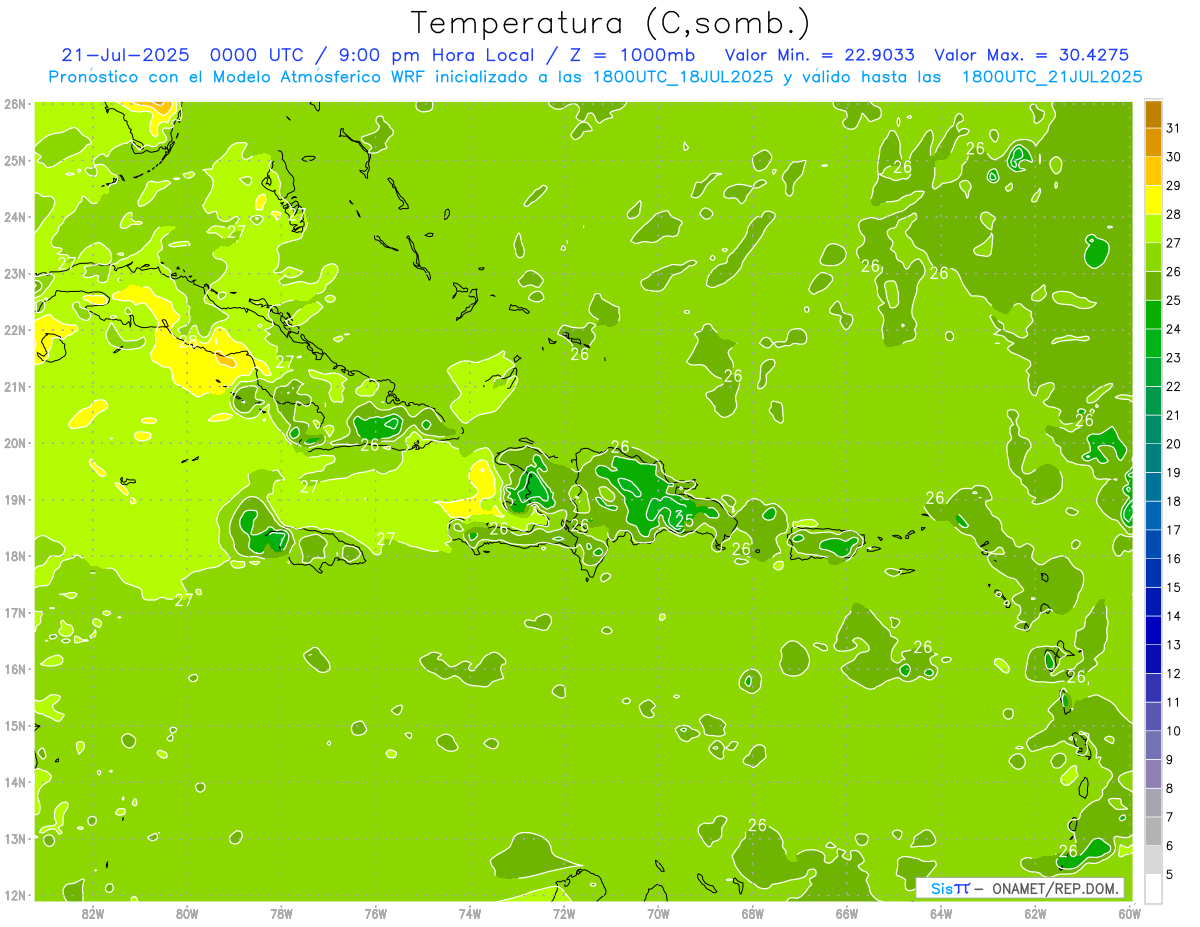Viewport: 1200px width, 927px height.
Task: Click the color bar label '23'
Action: (x=1173, y=358)
